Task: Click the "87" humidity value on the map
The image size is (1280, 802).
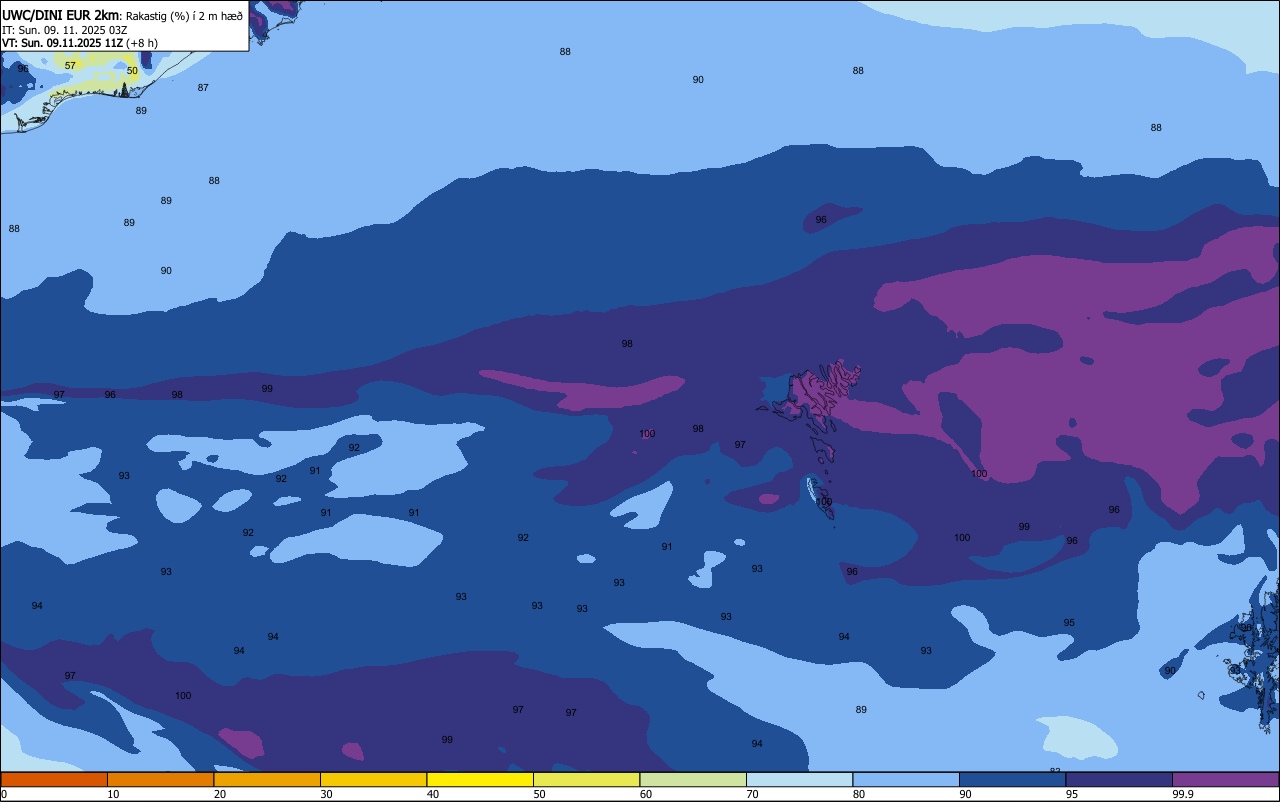Action: tap(203, 88)
